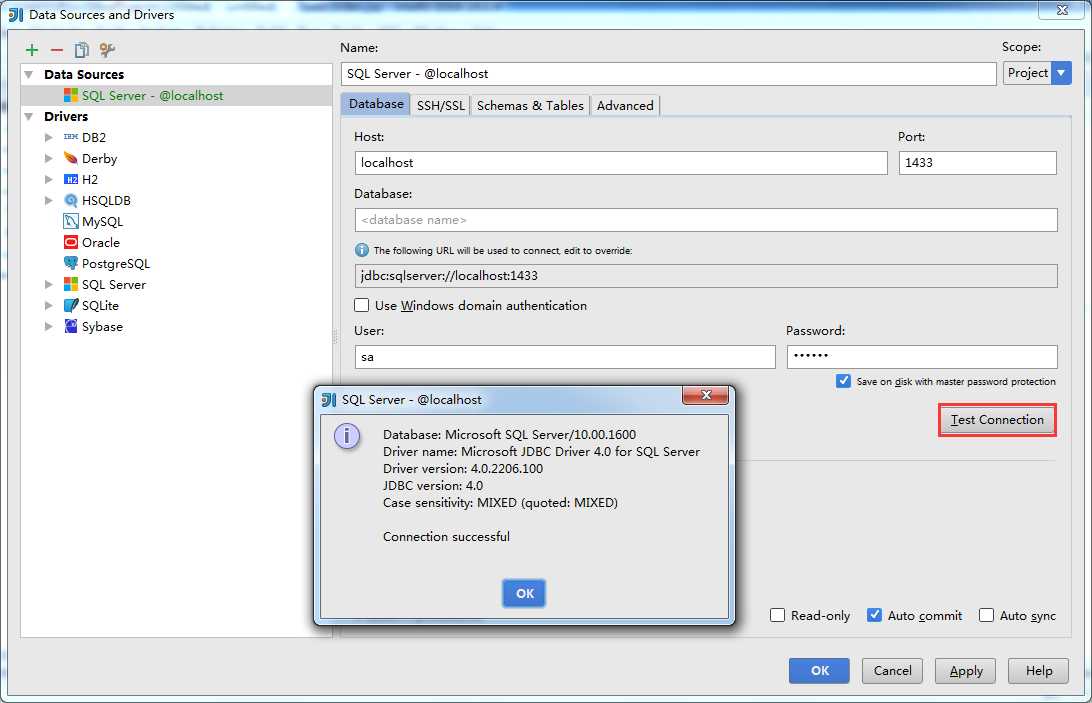1092x703 pixels.
Task: Click OK at the dialog bottom
Action: coord(819,670)
